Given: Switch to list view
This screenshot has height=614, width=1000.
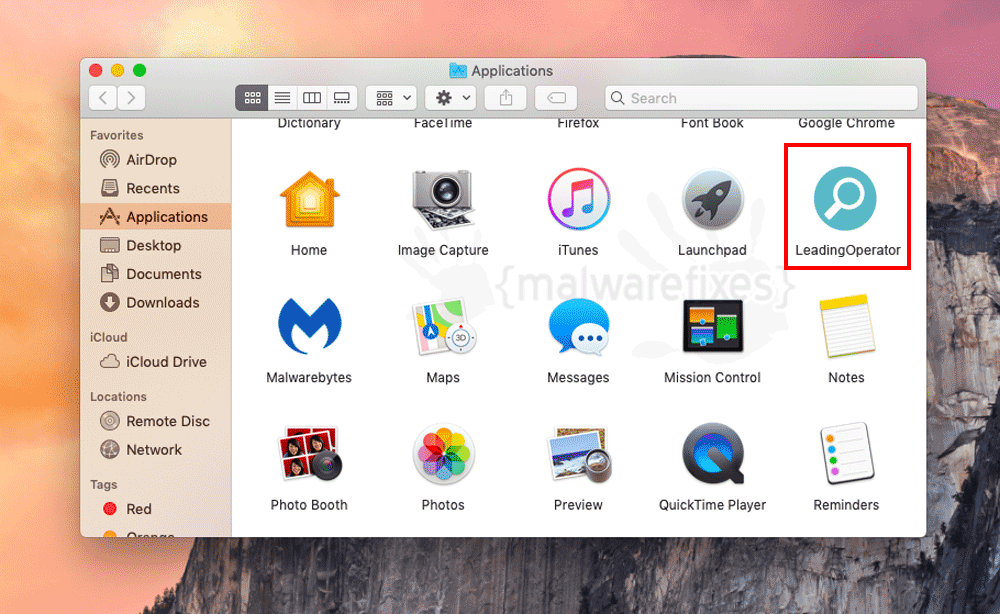Looking at the screenshot, I should click(x=283, y=98).
